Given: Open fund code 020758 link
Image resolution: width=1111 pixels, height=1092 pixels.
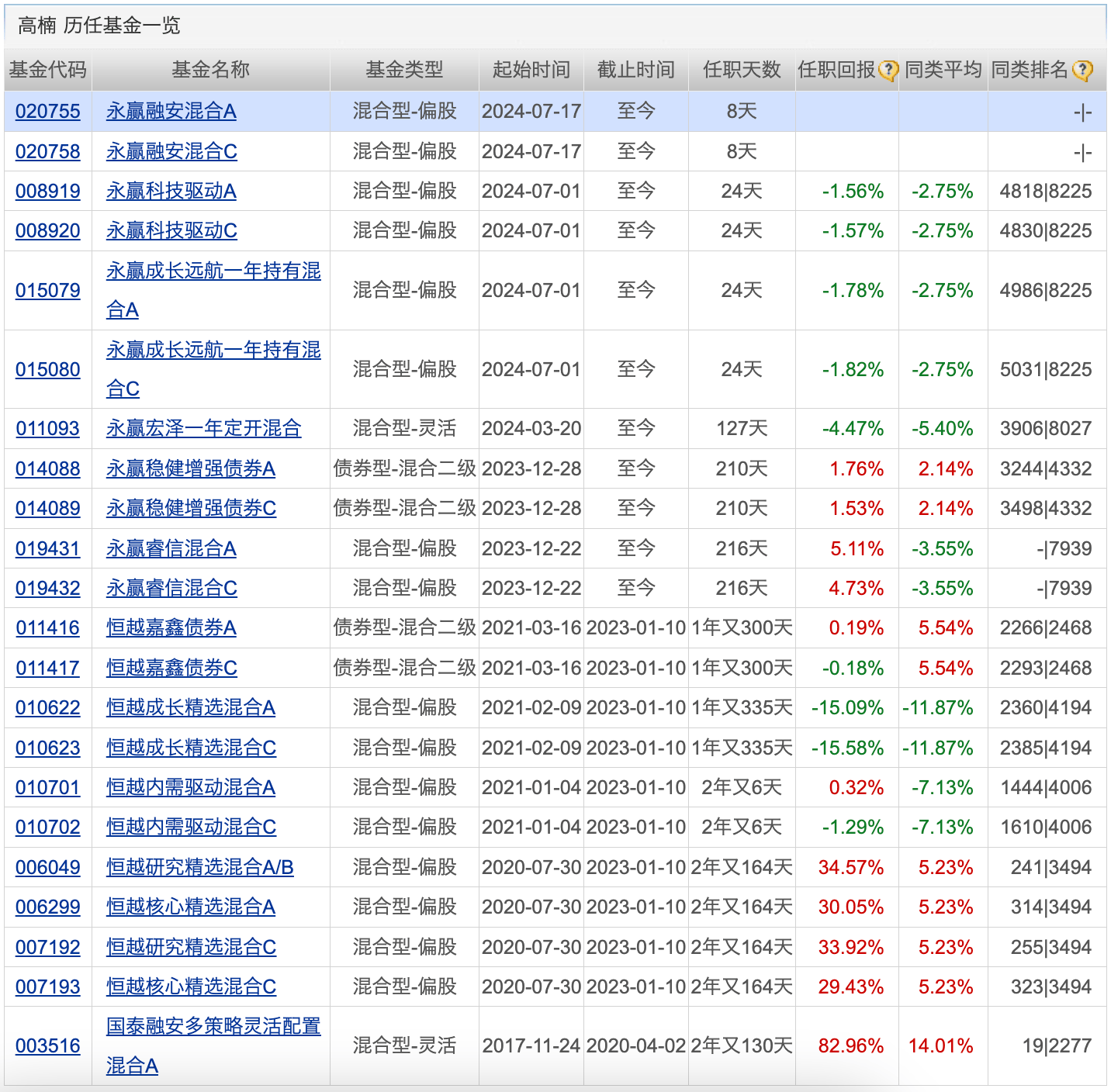Looking at the screenshot, I should [48, 151].
